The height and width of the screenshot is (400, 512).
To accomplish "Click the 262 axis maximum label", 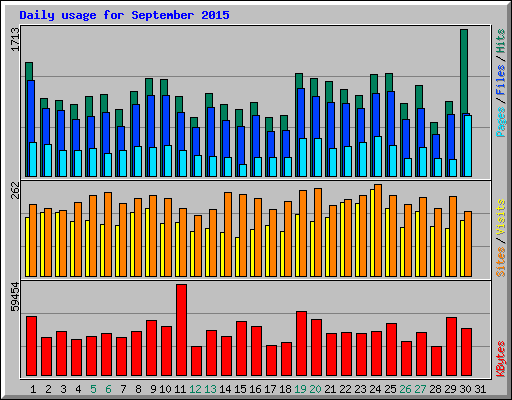I will pos(15,190).
